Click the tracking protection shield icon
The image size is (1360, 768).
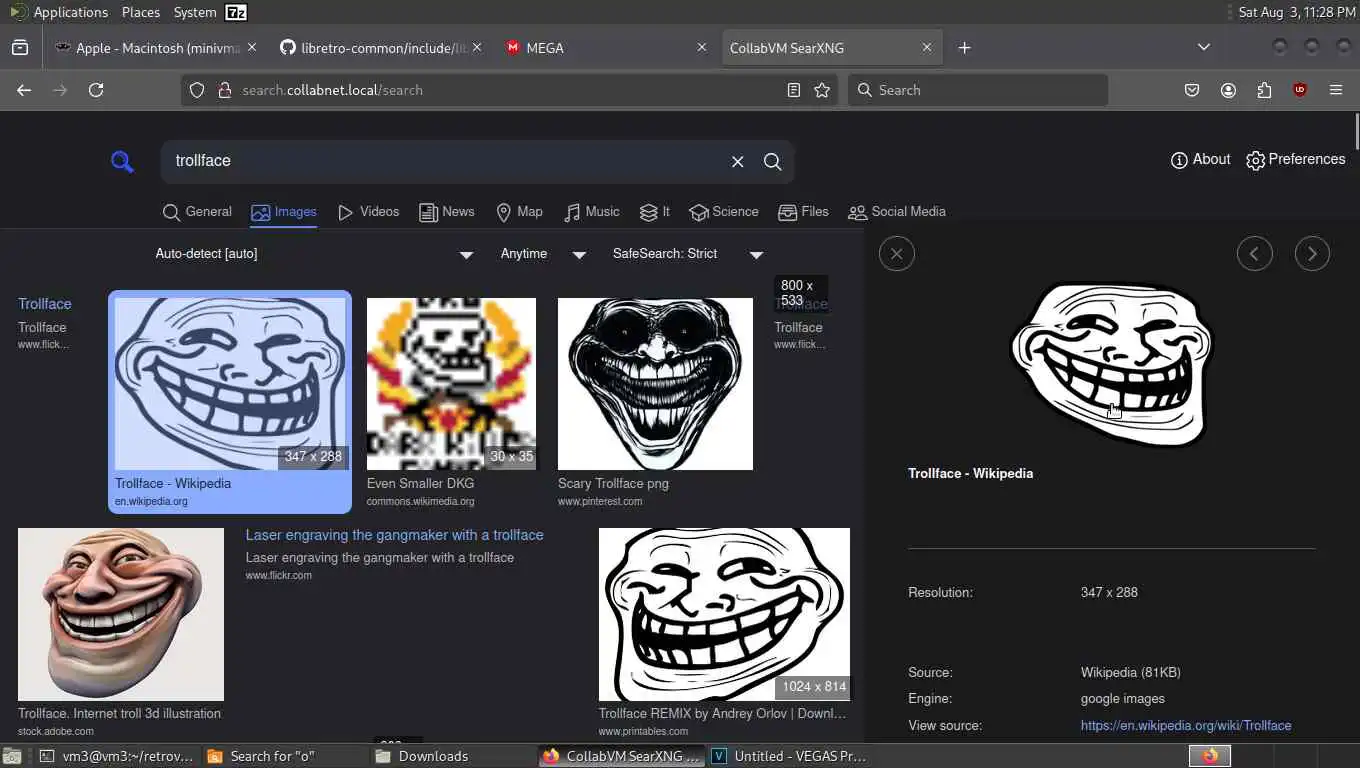click(x=197, y=90)
